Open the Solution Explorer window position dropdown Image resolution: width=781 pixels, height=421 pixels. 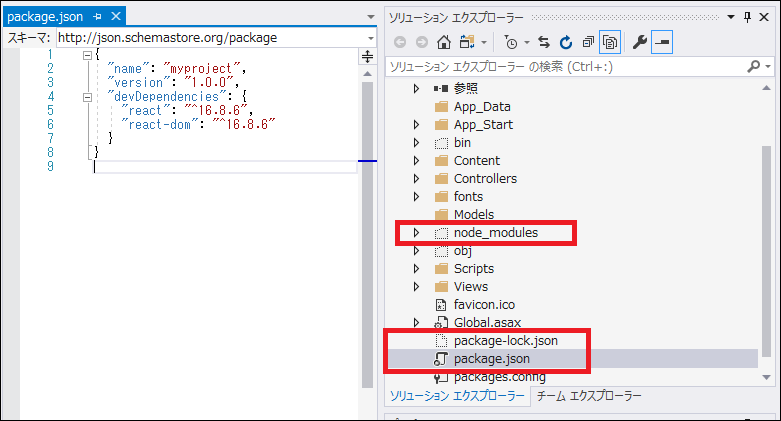coord(731,17)
